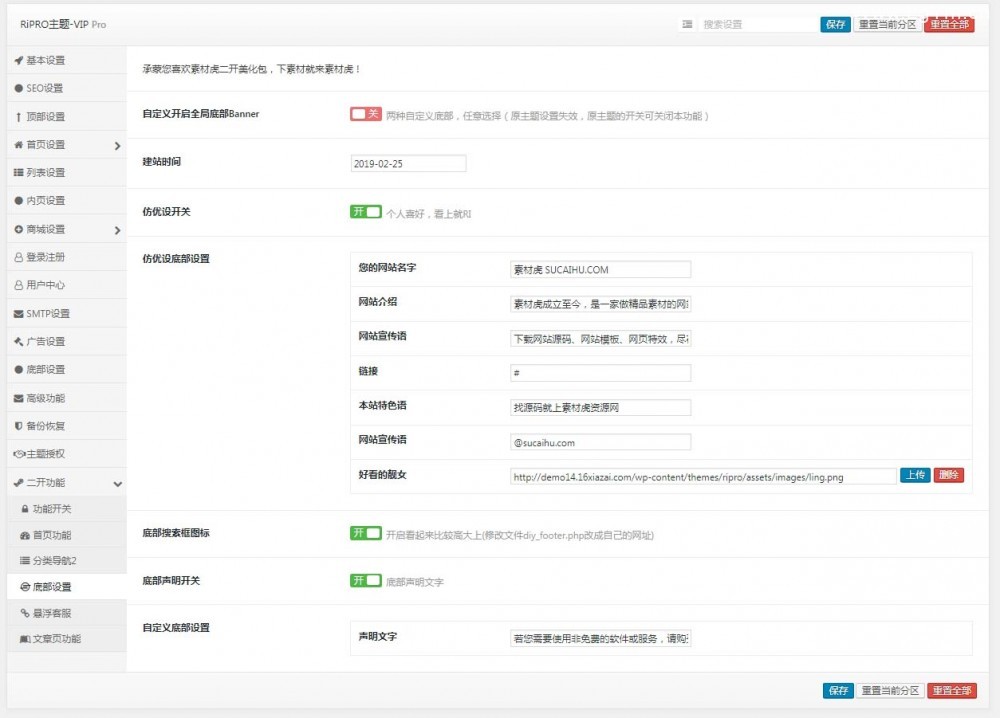Click the bottom 重置当前分区 button
The width and height of the screenshot is (1000, 718).
pyautogui.click(x=890, y=691)
